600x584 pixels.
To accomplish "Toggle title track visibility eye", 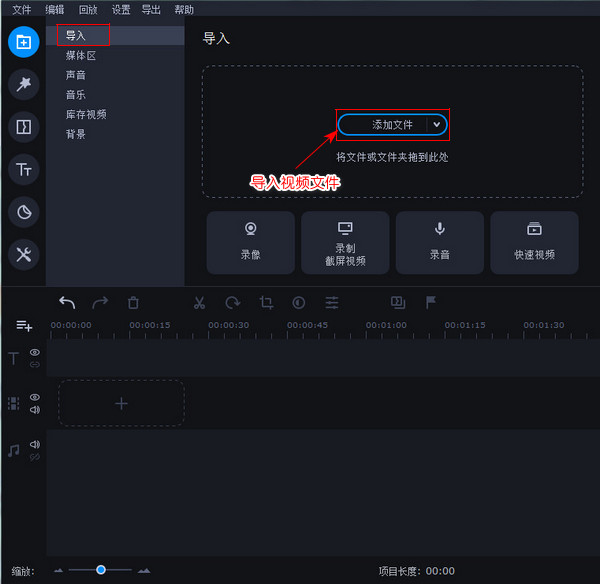I will [x=34, y=352].
